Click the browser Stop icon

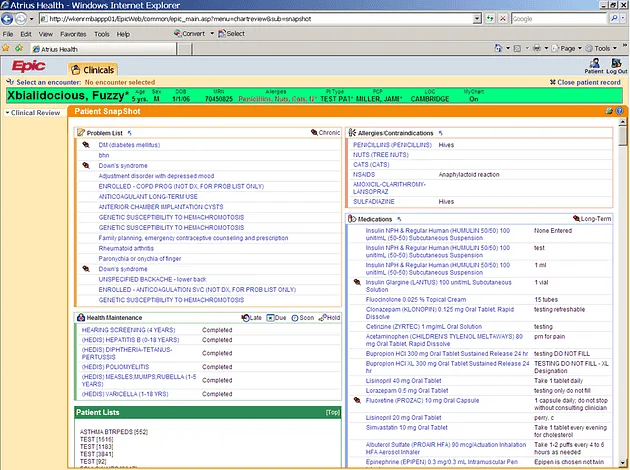[x=503, y=18]
